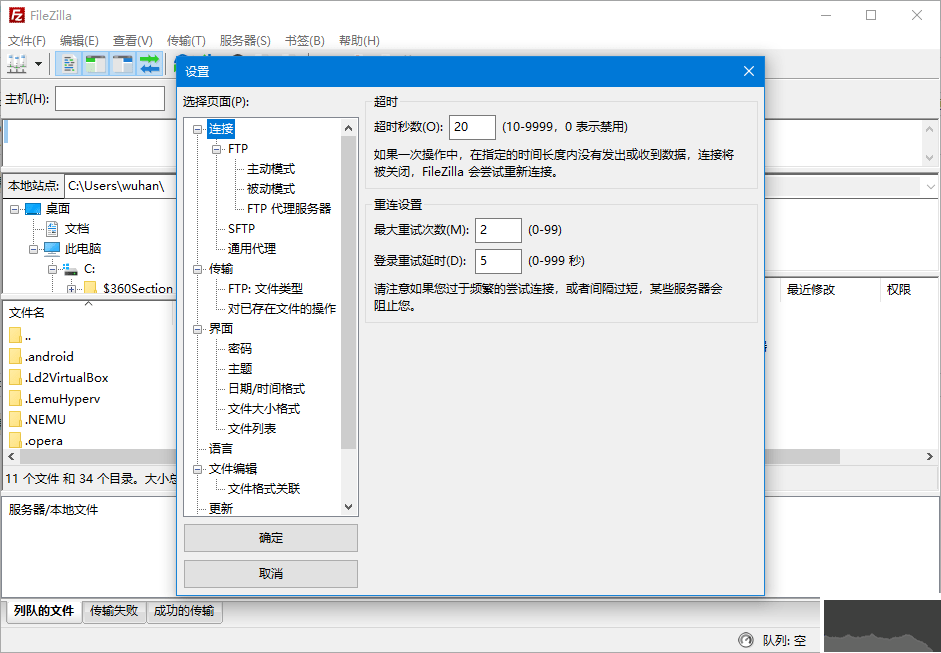
Task: Select 主题 settings page
Action: [239, 369]
